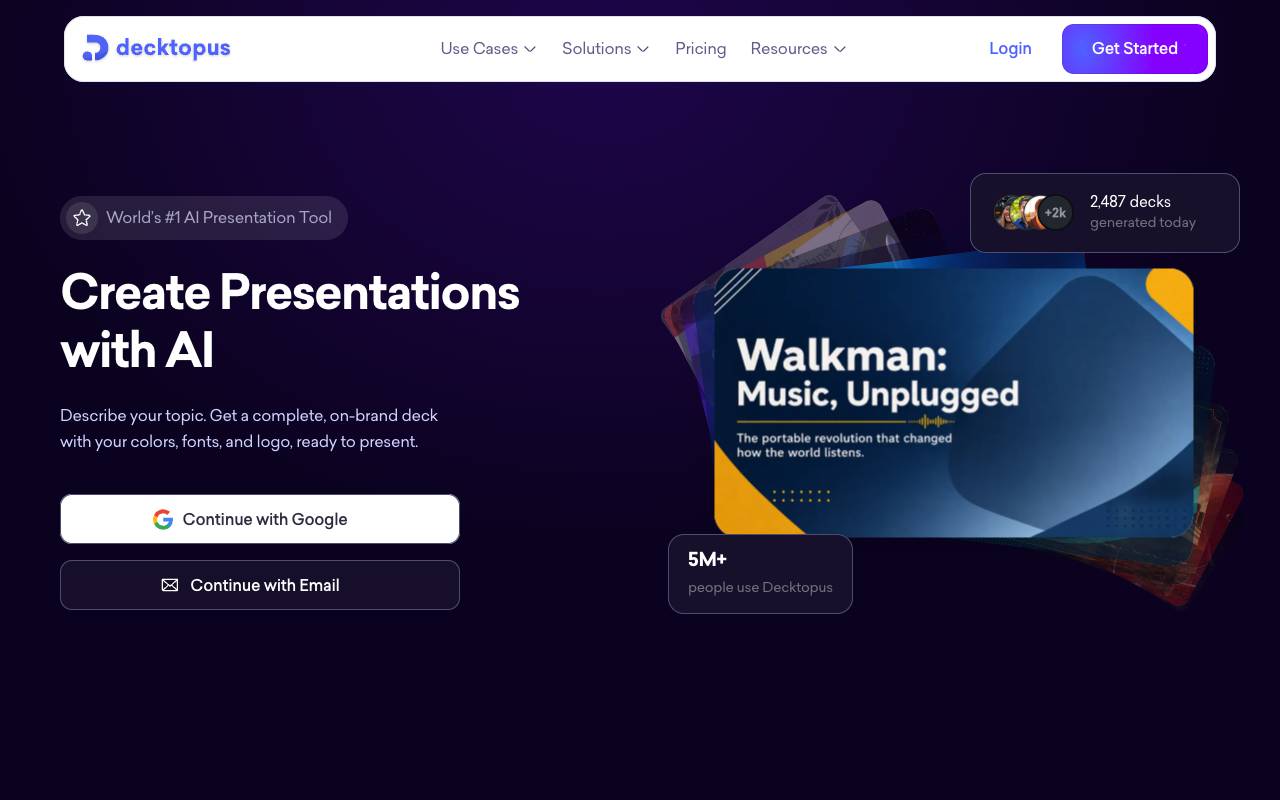Click the audio waveform icon on the slide

932,421
